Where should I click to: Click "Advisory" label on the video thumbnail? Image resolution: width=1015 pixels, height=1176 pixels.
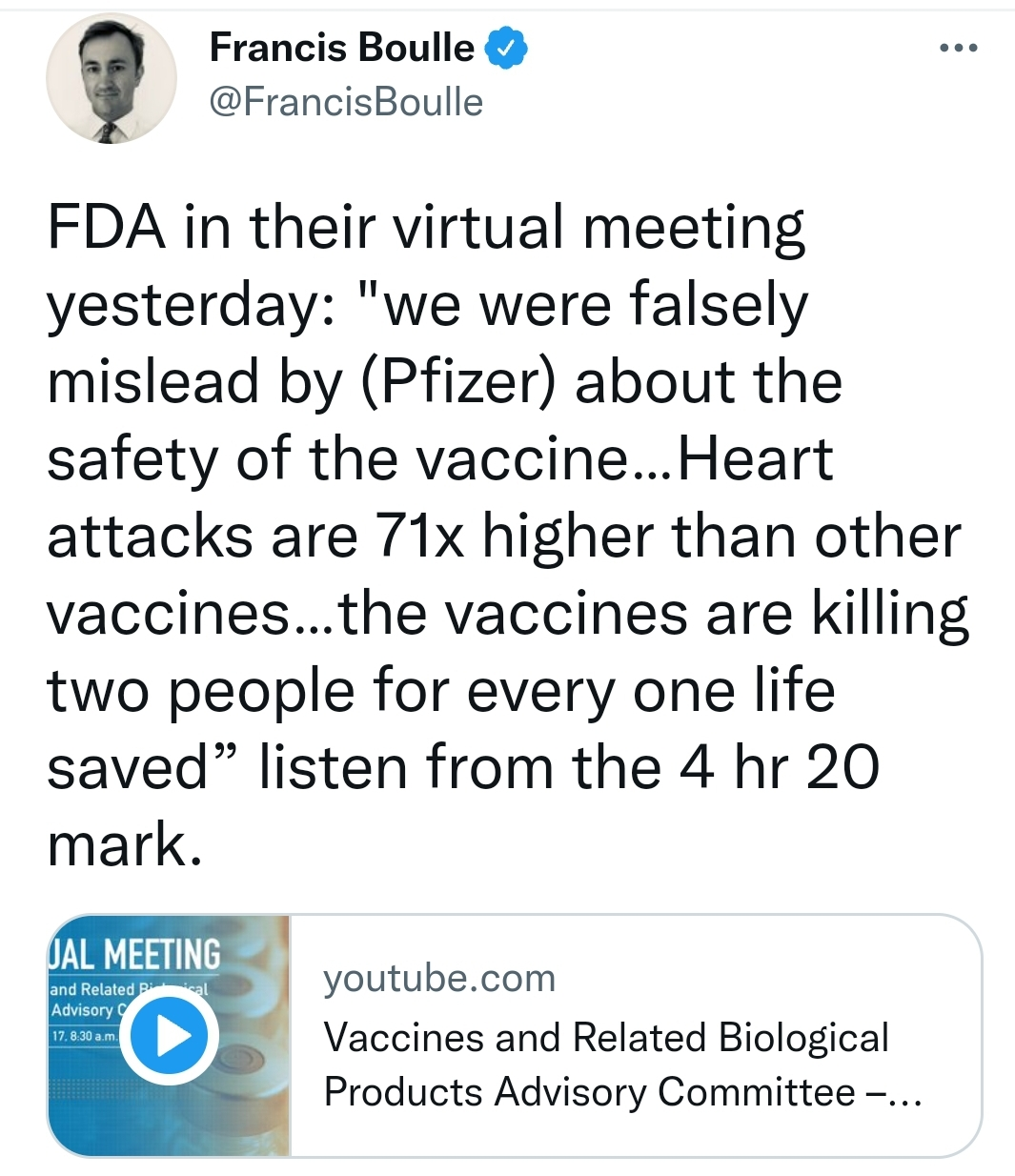click(82, 1009)
